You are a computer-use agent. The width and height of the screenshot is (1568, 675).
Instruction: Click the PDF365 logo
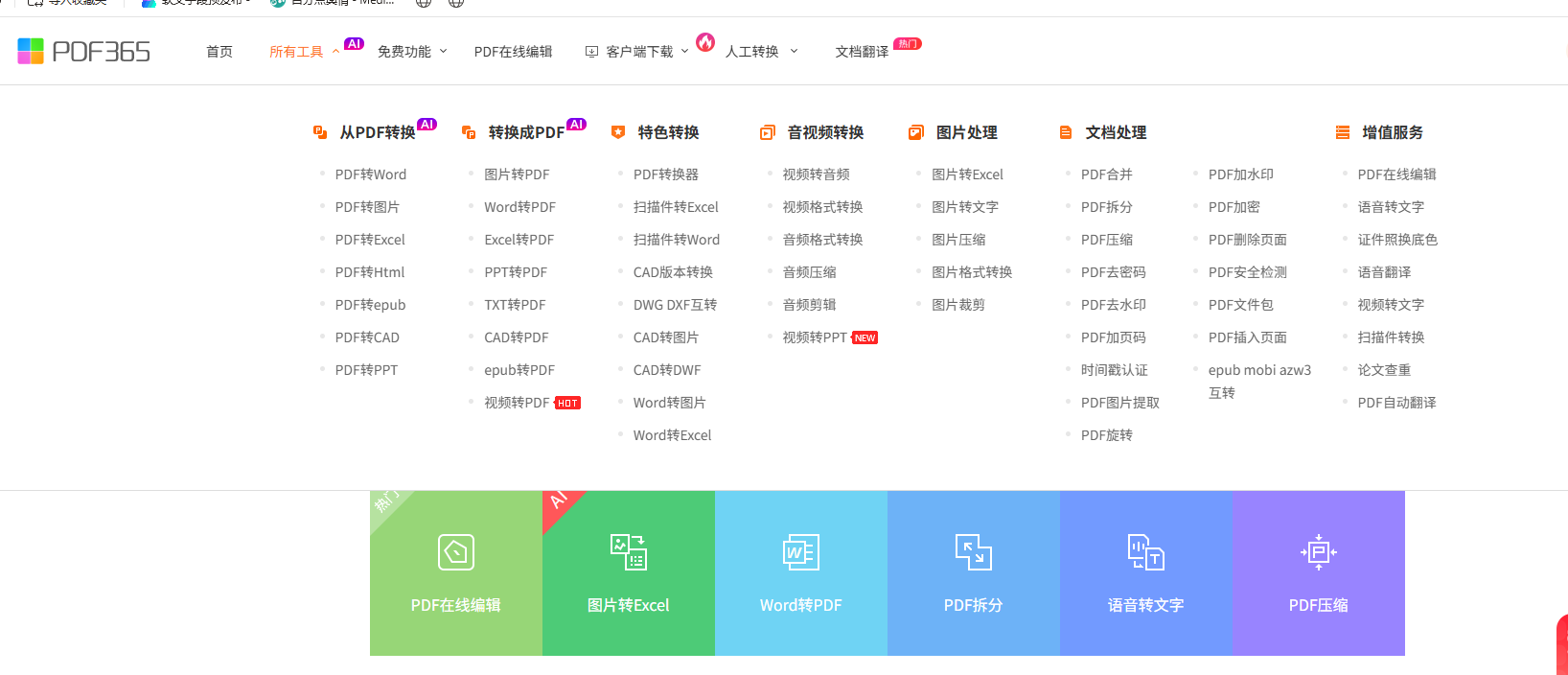[83, 51]
